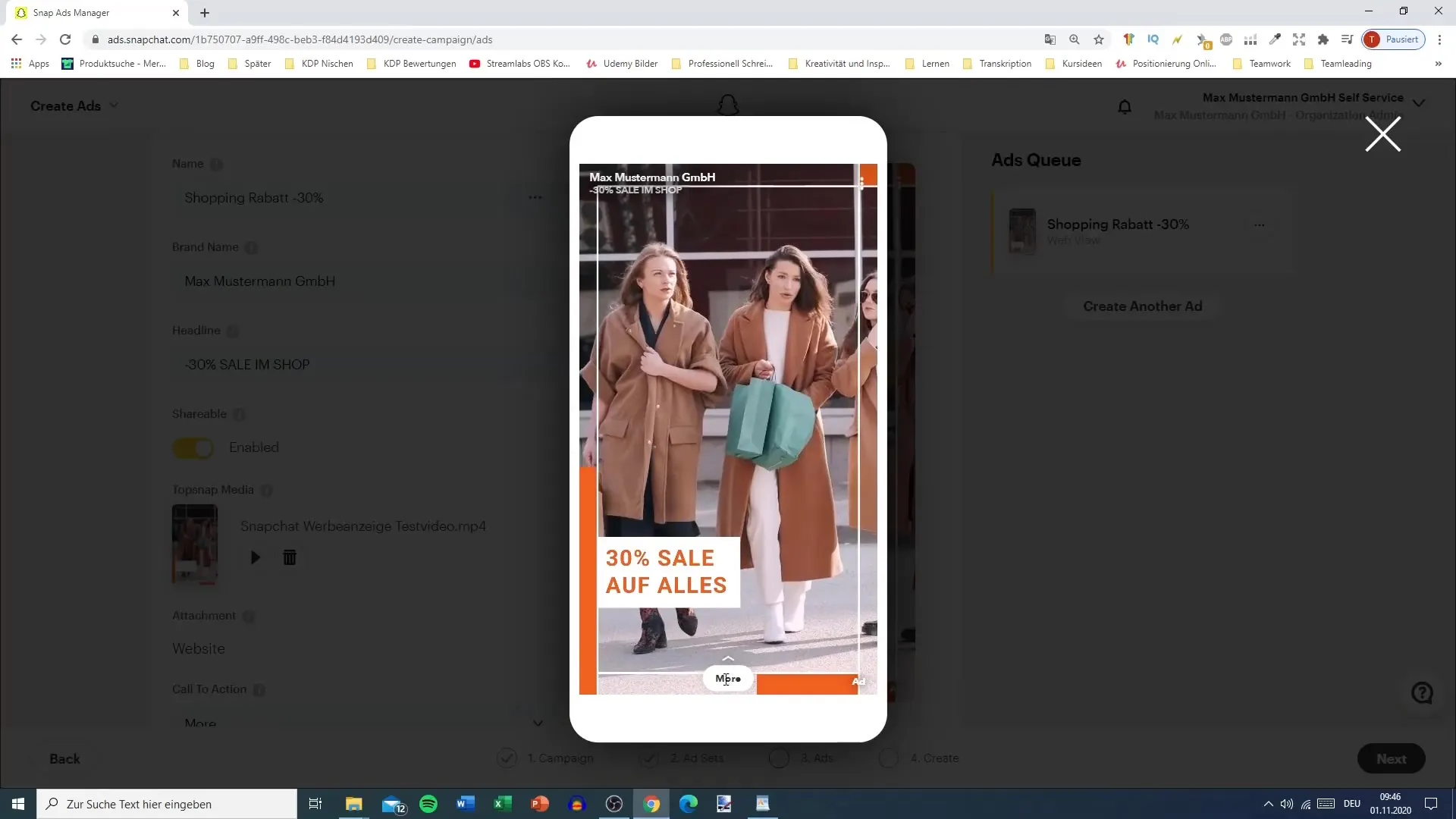Show the Brand Name info icon
1456x819 pixels.
[252, 248]
